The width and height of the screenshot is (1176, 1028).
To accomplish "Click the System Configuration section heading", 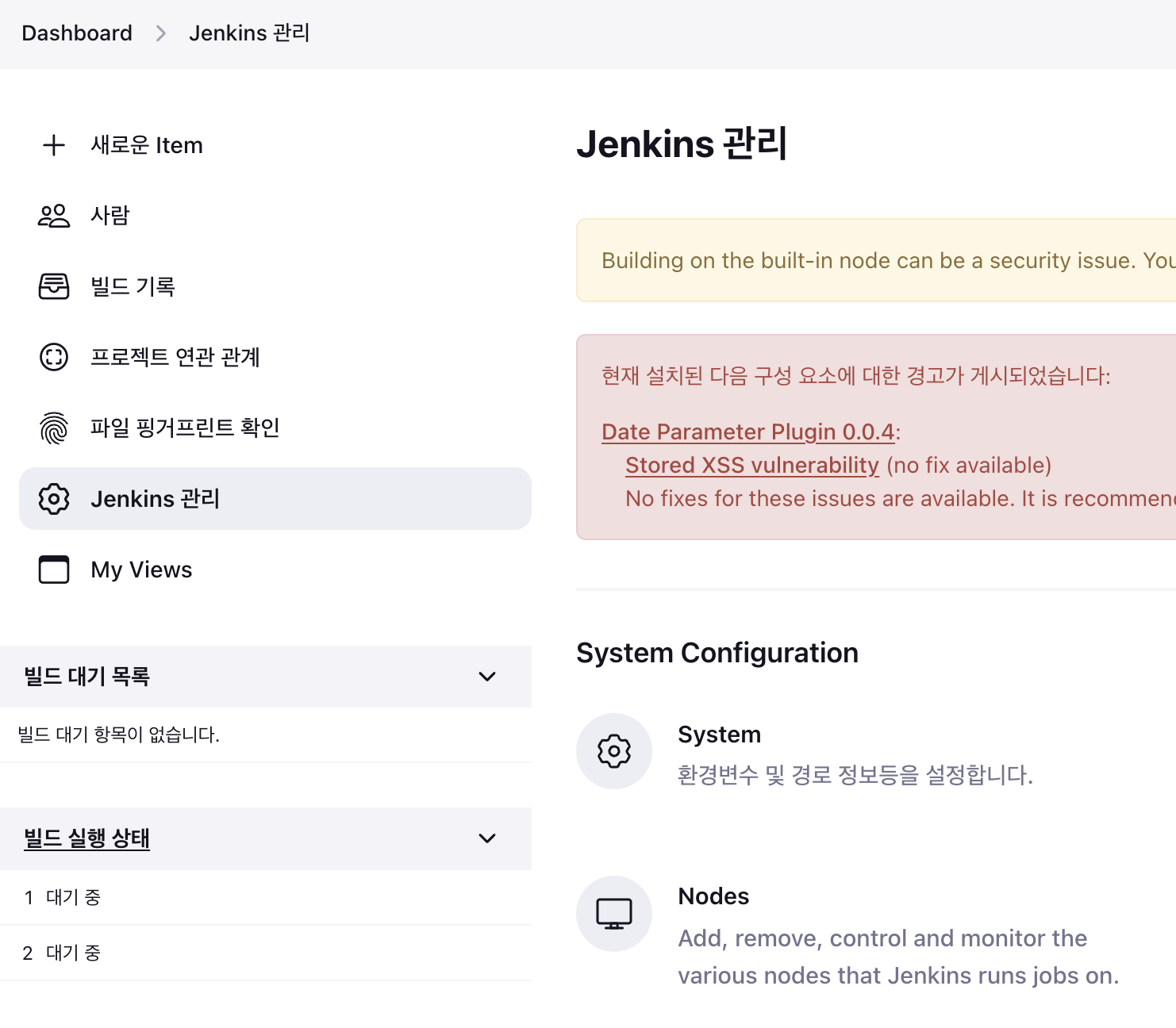I will (x=717, y=653).
